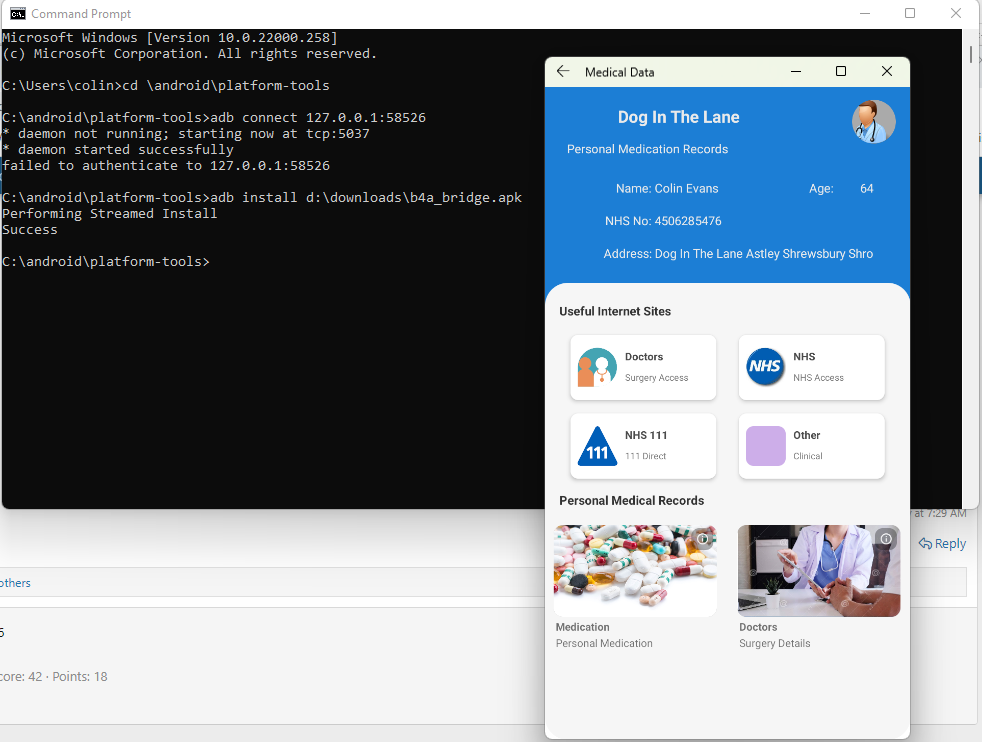Click the 'Success' output line

click(29, 229)
